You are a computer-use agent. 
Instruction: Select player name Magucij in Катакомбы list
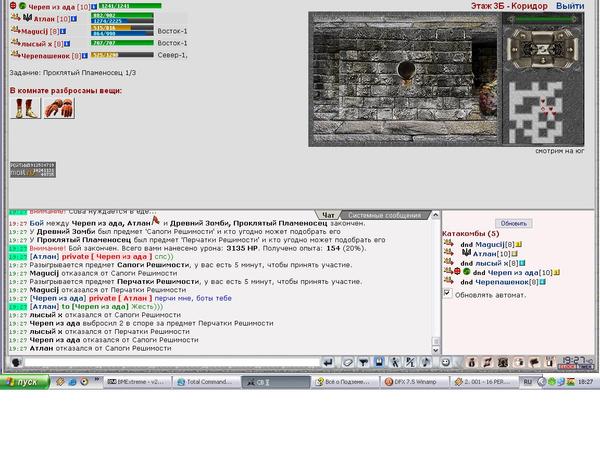click(x=490, y=244)
